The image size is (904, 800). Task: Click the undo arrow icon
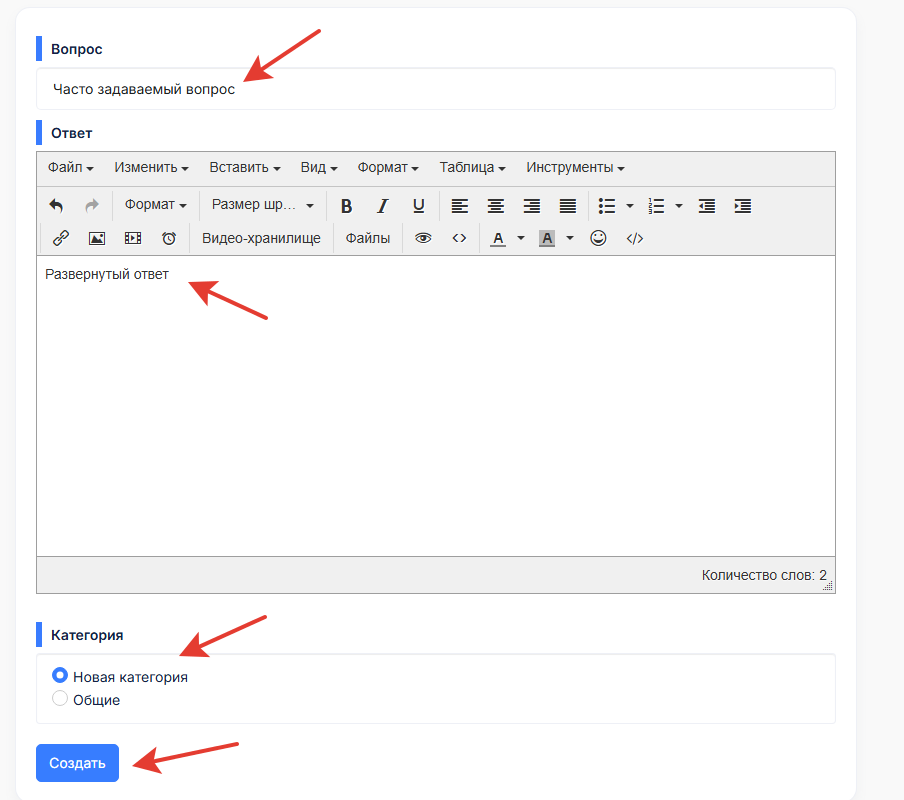pyautogui.click(x=56, y=205)
